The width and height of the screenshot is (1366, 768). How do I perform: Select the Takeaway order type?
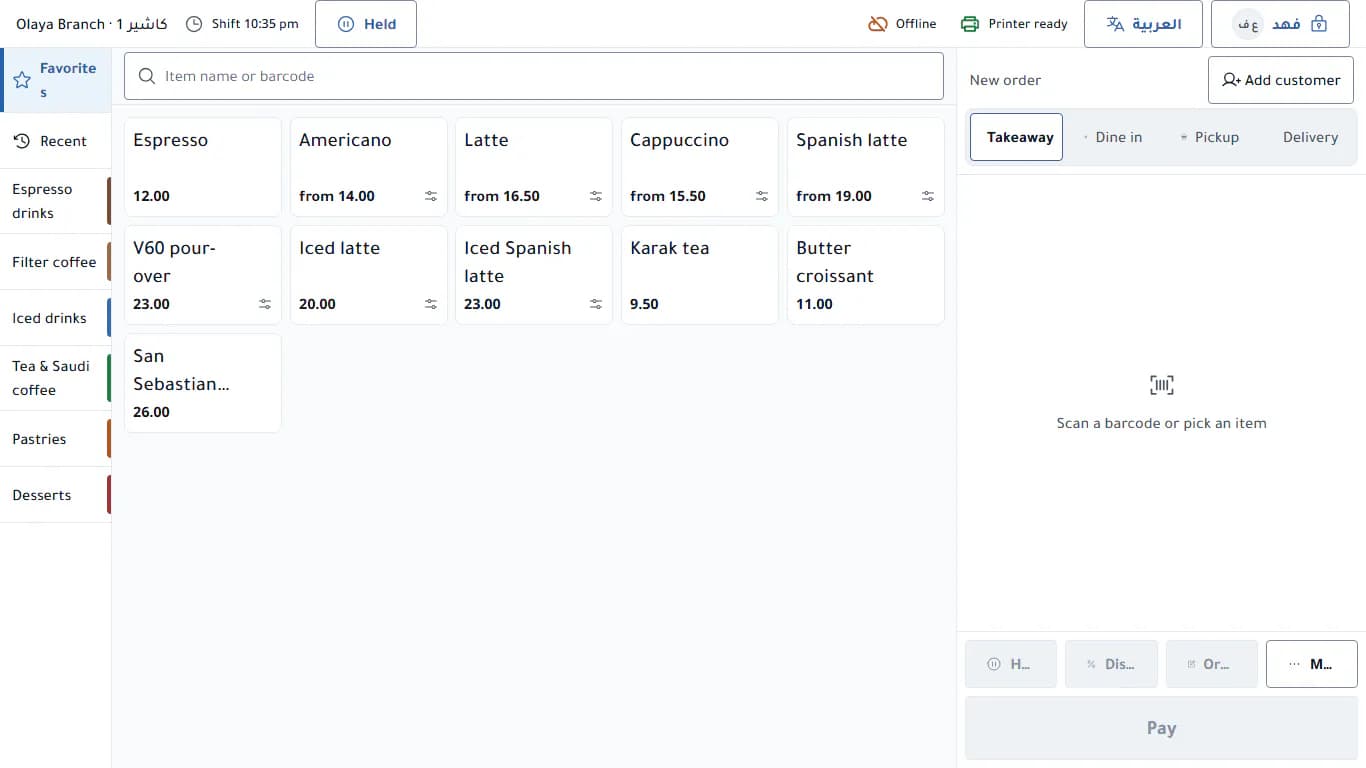[1016, 137]
